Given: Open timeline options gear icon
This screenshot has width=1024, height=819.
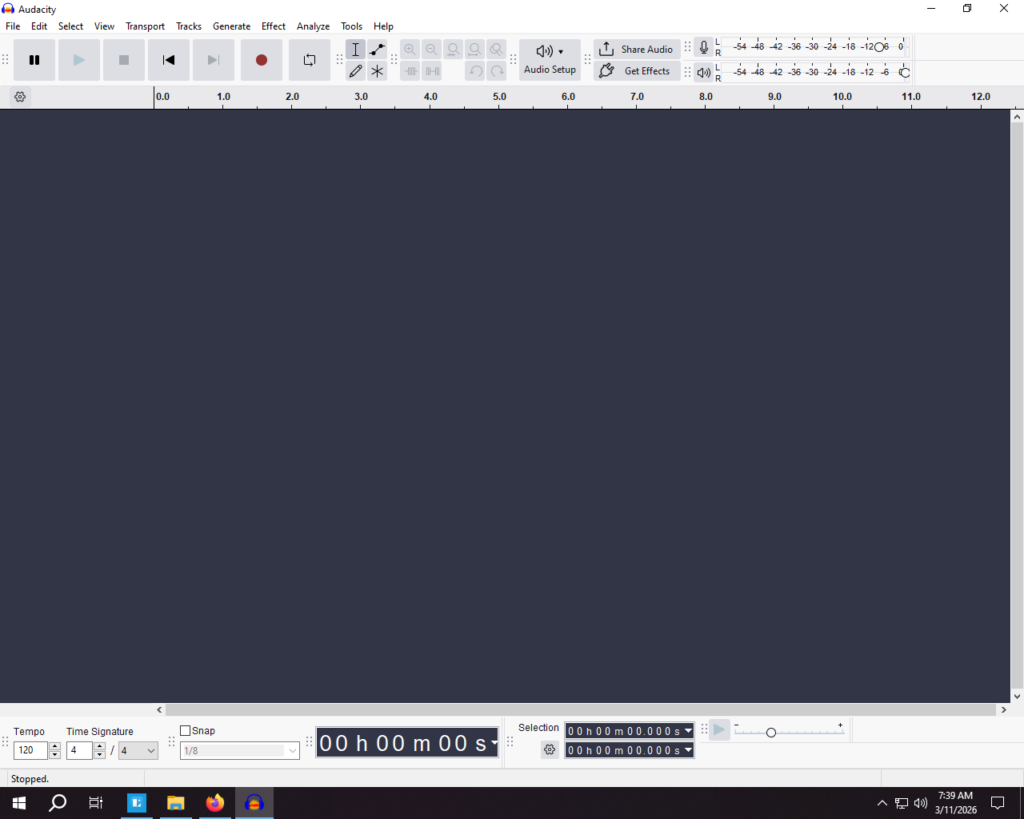Looking at the screenshot, I should (x=20, y=97).
